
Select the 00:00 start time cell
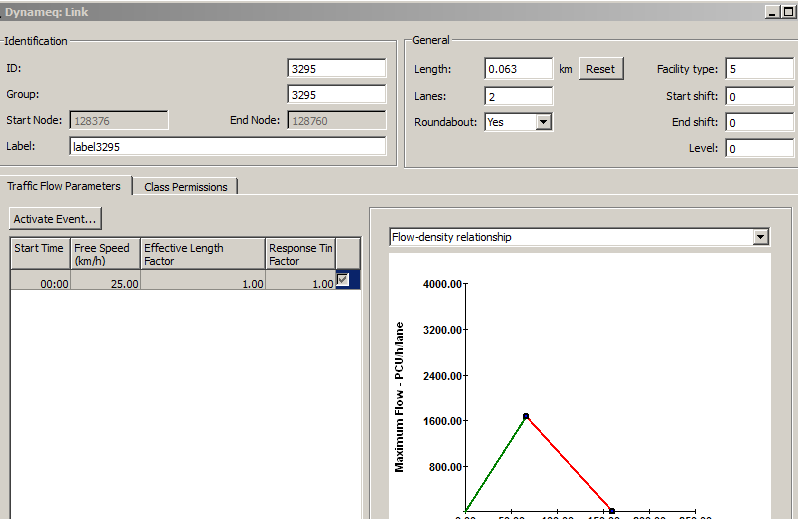(41, 280)
